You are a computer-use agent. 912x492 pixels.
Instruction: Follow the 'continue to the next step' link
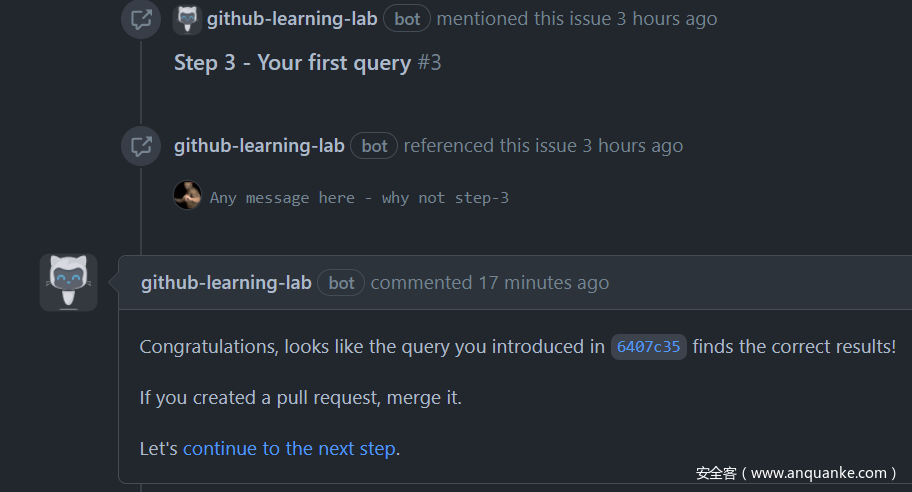(289, 449)
